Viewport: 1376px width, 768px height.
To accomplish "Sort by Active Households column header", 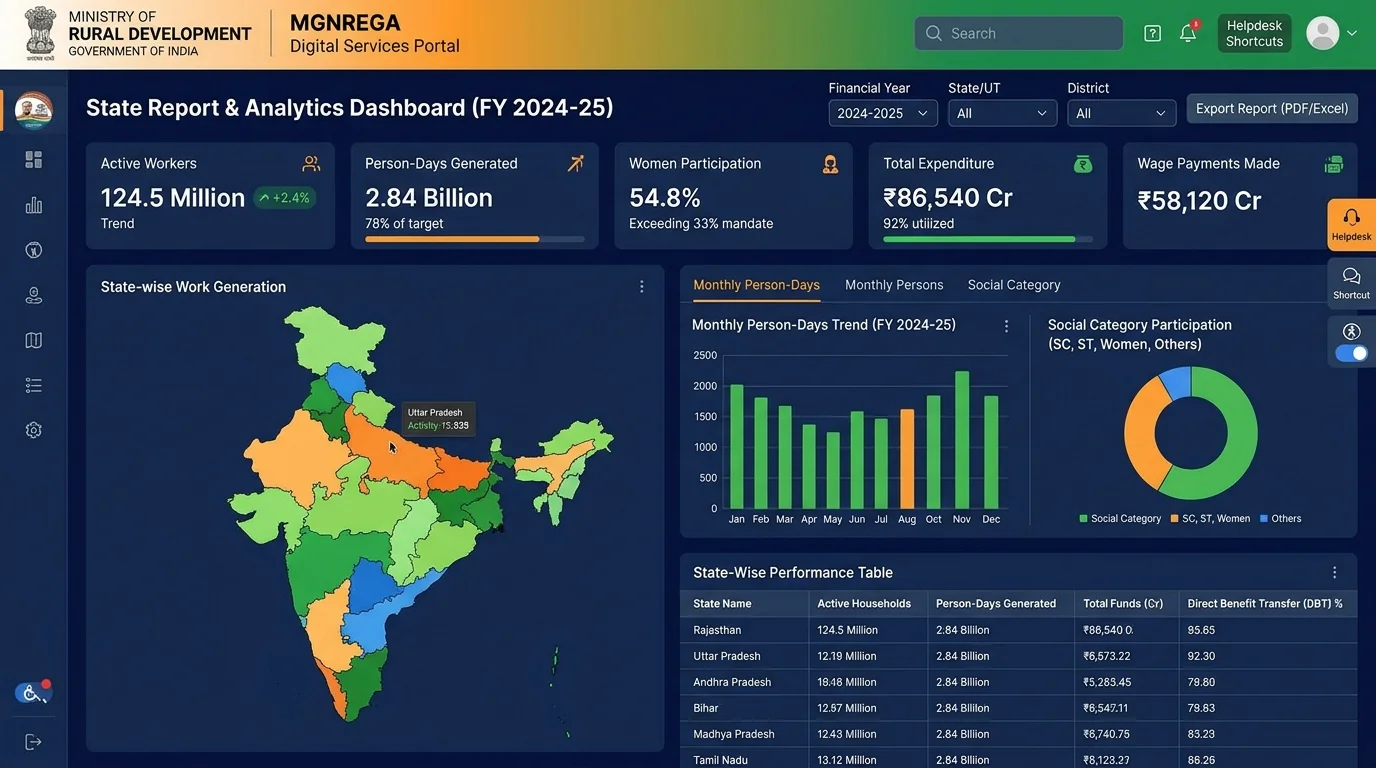I will click(864, 604).
